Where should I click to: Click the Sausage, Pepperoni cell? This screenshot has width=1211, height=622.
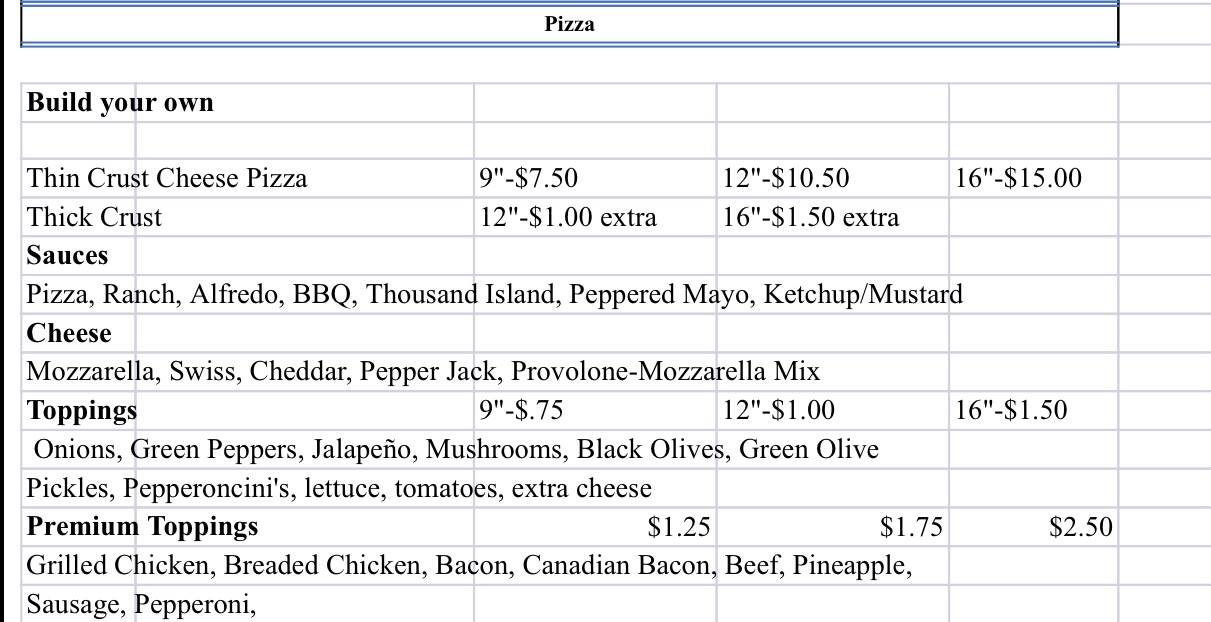[141, 605]
